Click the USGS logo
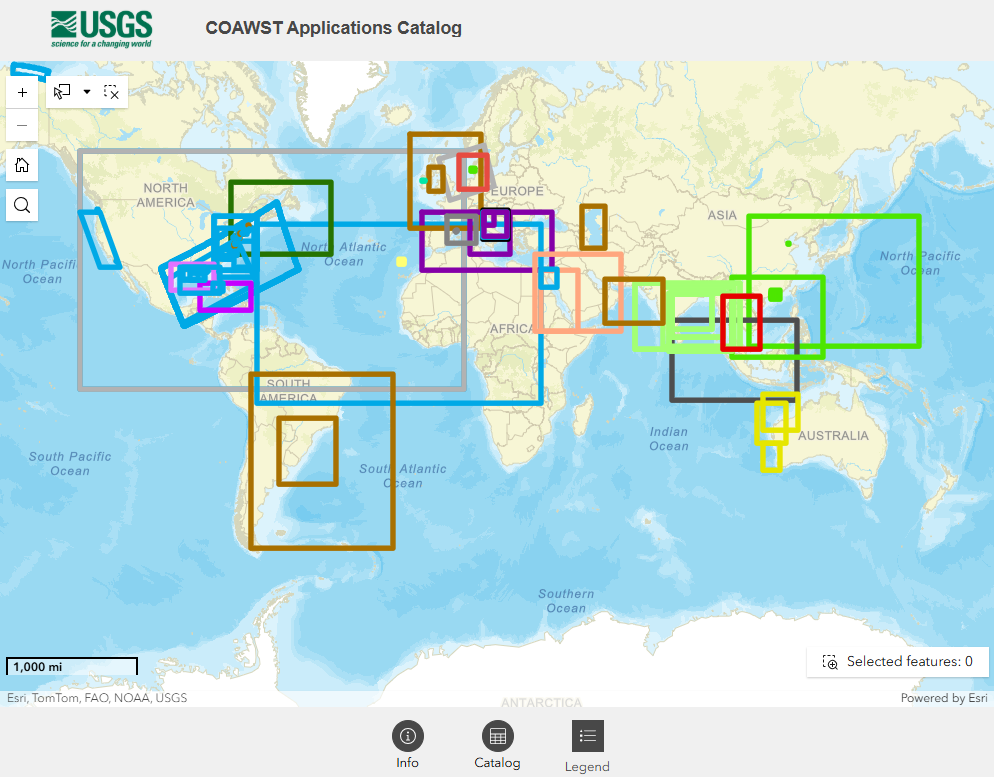 click(x=101, y=29)
